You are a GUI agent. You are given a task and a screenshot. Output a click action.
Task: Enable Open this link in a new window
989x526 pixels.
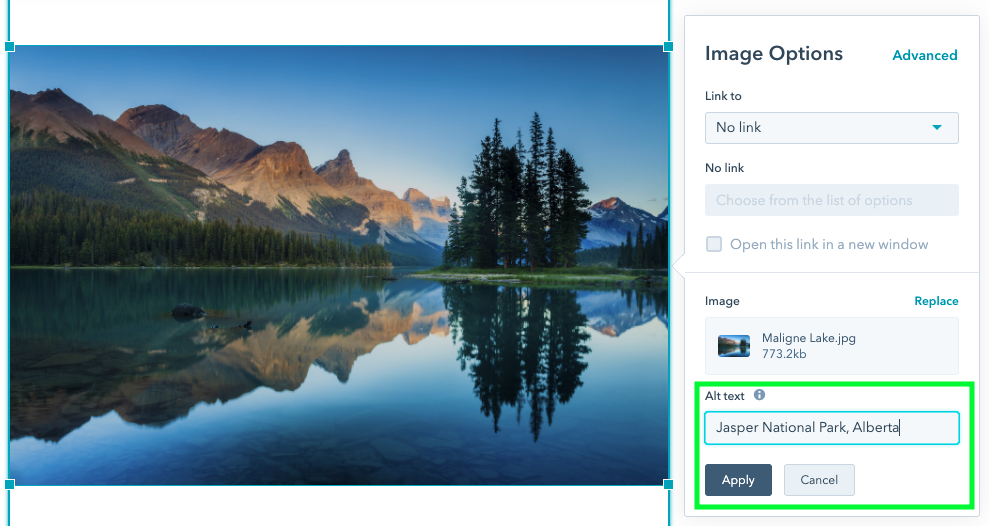(714, 244)
